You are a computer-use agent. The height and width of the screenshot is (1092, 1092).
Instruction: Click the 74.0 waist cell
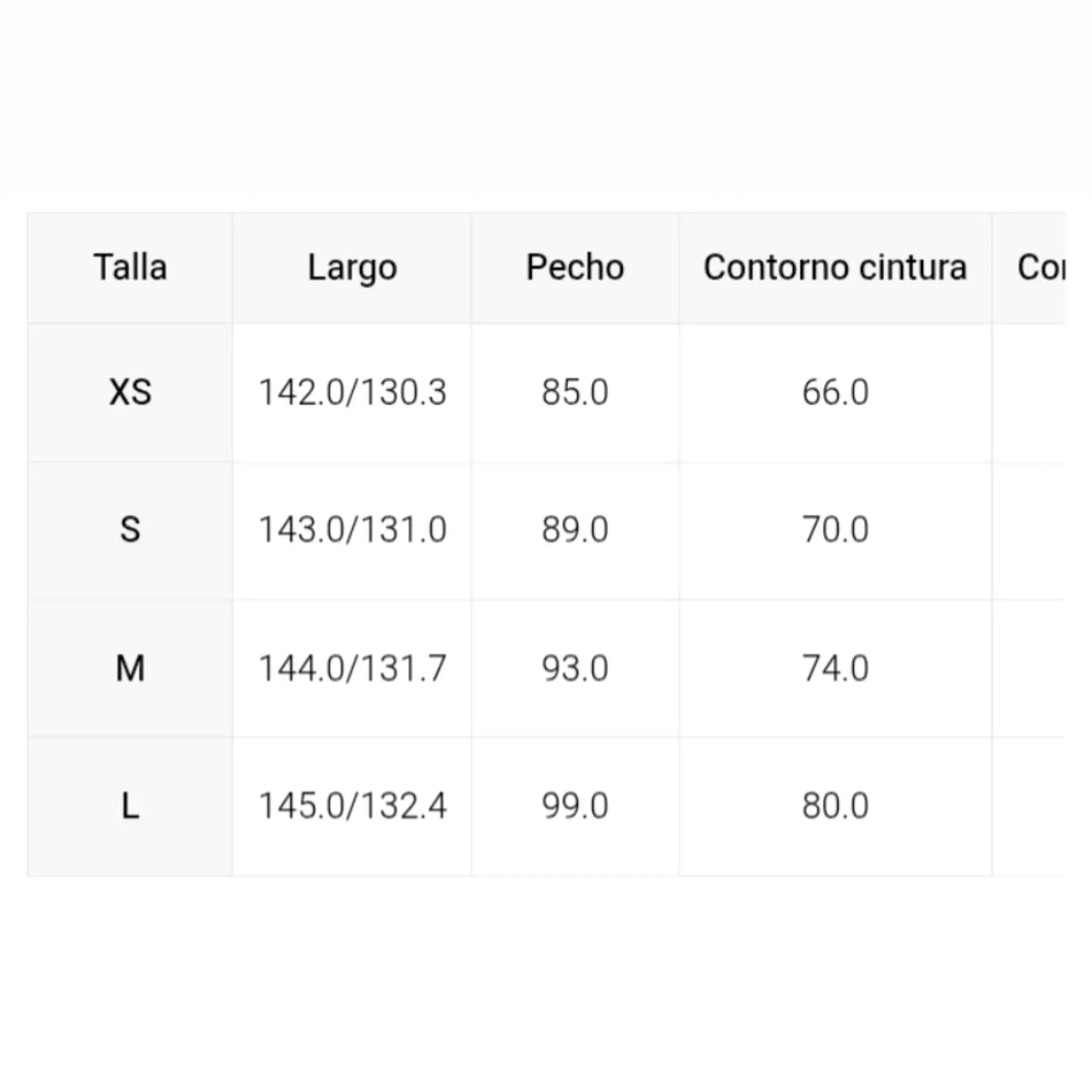(835, 668)
